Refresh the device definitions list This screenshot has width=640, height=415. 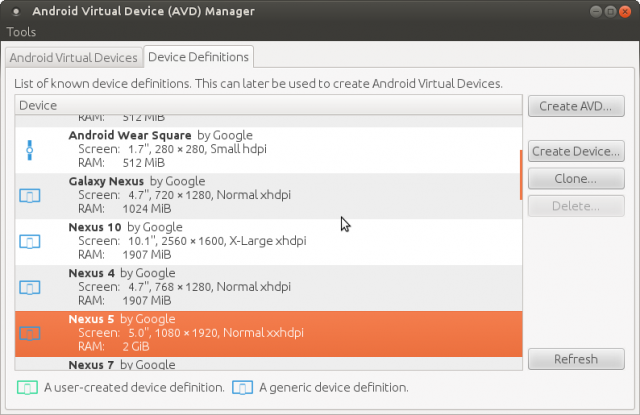tap(575, 359)
